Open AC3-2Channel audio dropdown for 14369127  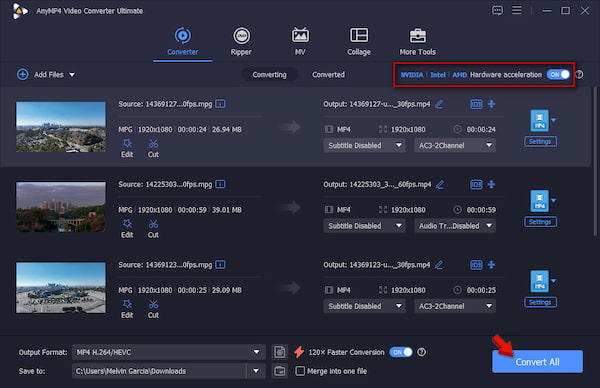point(455,145)
